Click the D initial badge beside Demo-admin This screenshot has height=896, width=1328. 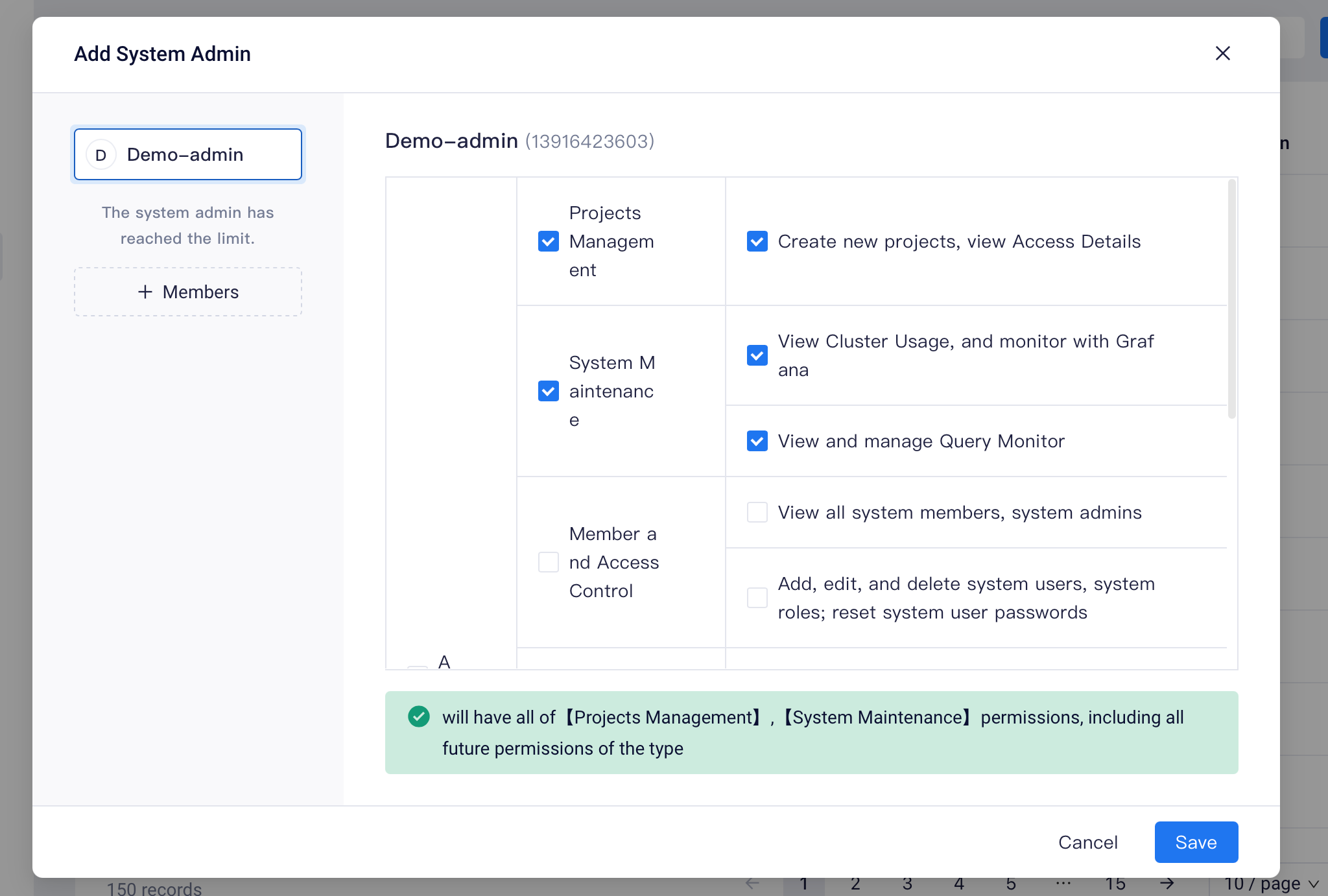coord(101,154)
